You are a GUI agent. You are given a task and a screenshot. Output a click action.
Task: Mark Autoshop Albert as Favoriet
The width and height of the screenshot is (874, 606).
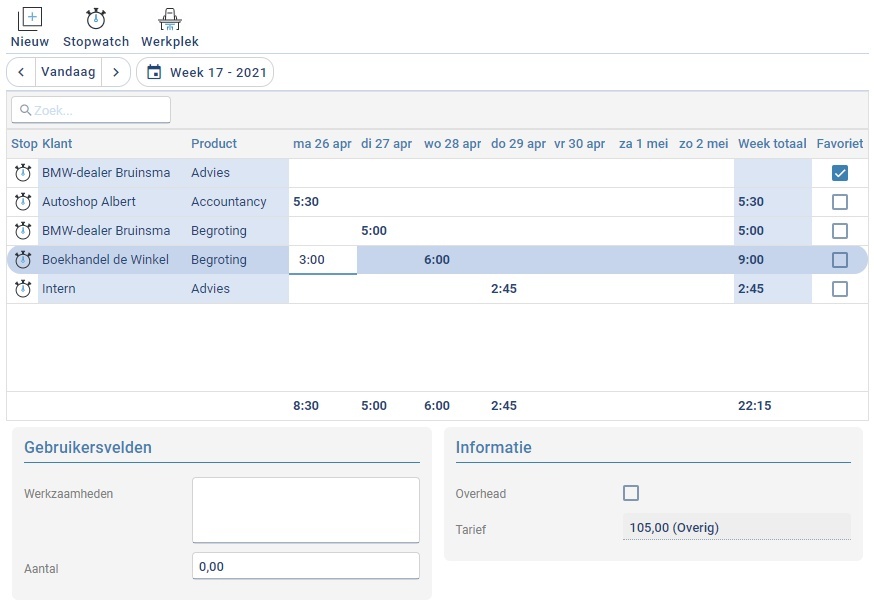click(840, 202)
